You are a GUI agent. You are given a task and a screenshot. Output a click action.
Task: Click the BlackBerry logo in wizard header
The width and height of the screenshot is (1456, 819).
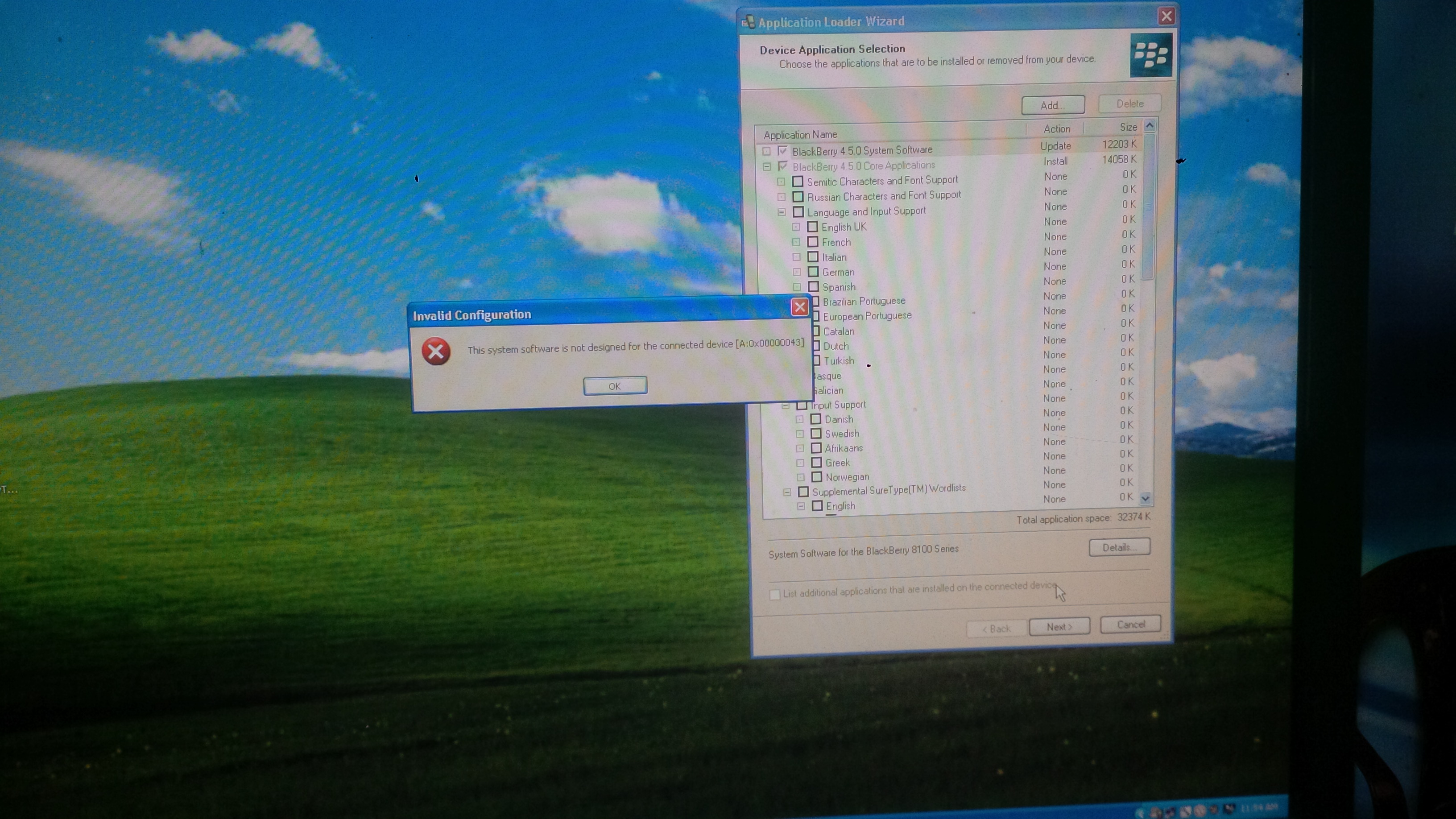pyautogui.click(x=1151, y=55)
